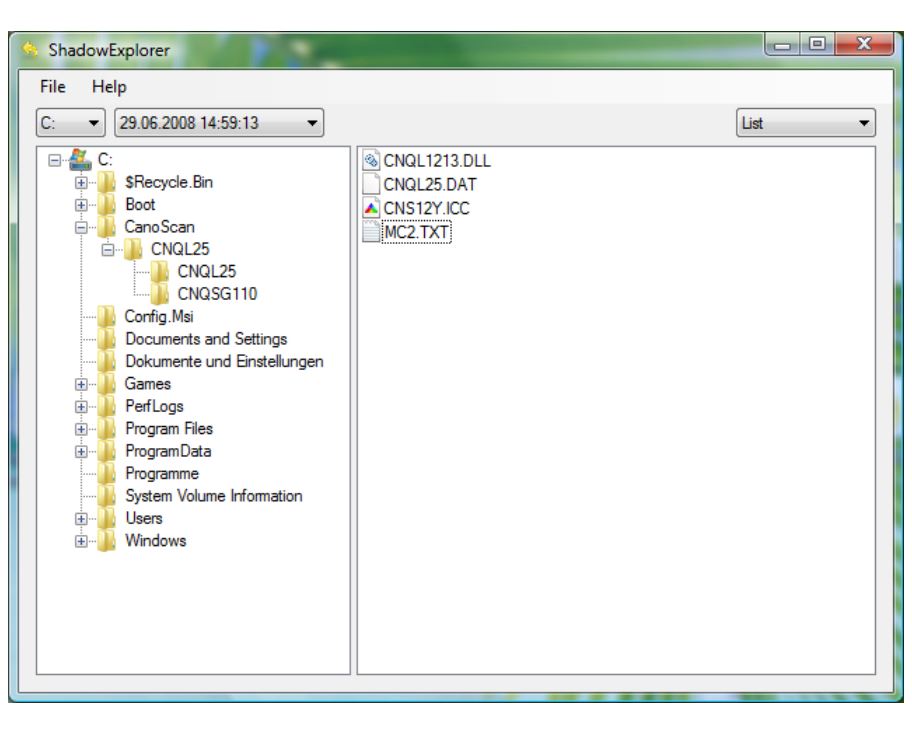Select the Programme tree label

(162, 473)
